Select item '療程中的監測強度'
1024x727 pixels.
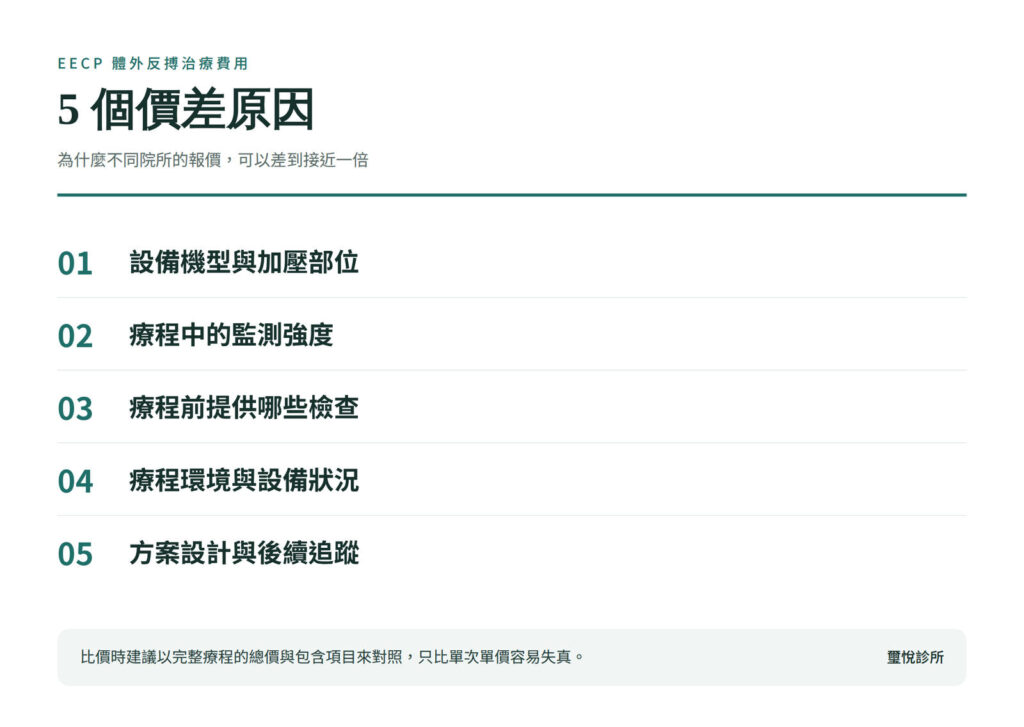coord(231,334)
